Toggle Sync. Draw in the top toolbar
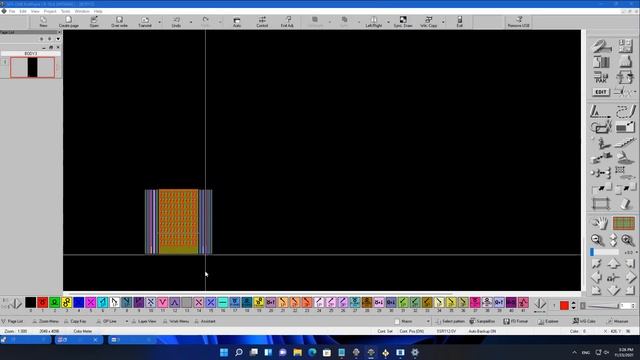 coord(403,22)
